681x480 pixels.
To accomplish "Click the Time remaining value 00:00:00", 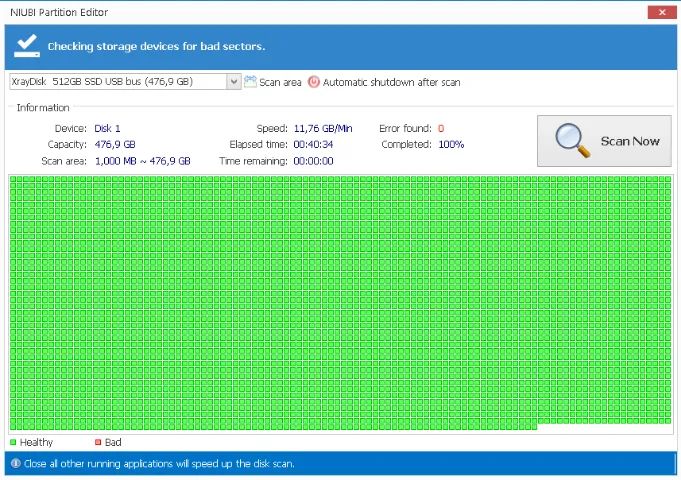I will [x=313, y=161].
